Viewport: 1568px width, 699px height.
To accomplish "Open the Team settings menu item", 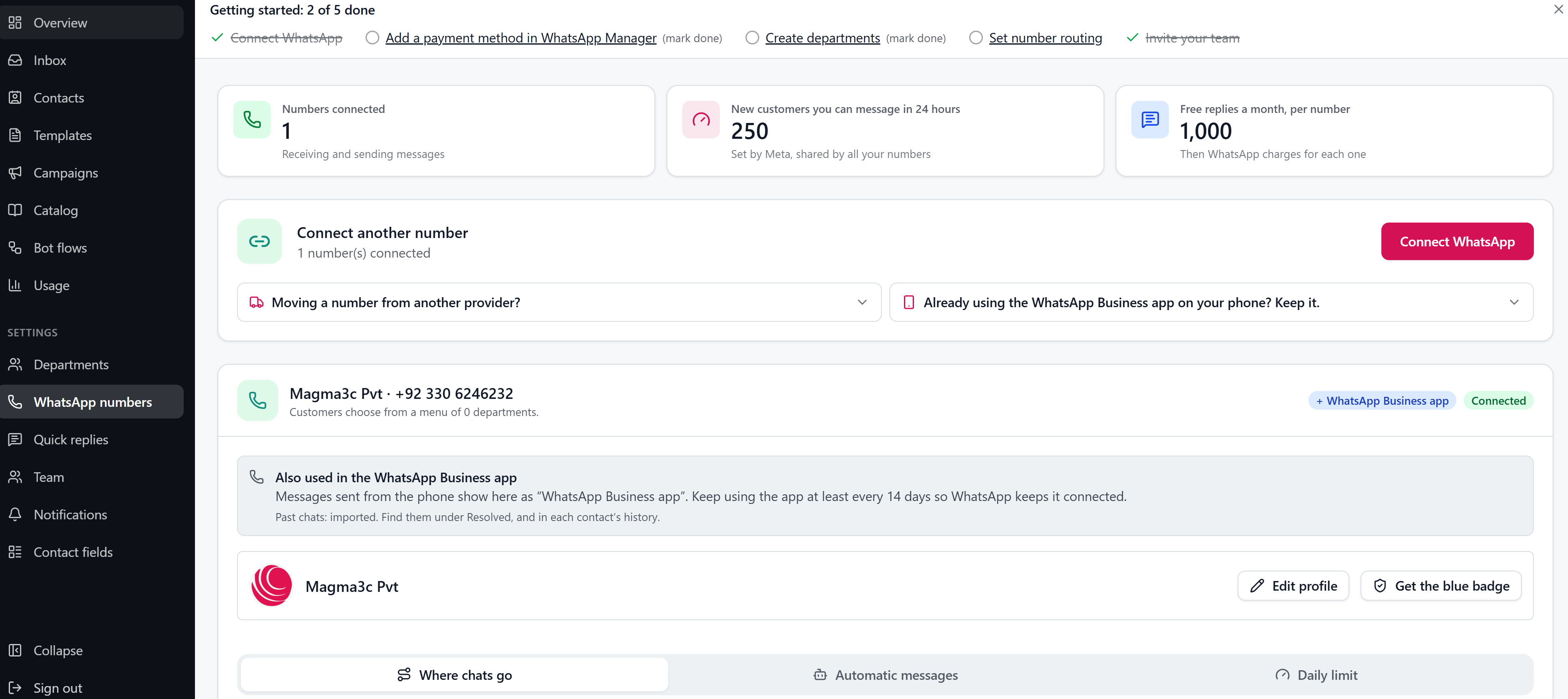I will coord(92,477).
